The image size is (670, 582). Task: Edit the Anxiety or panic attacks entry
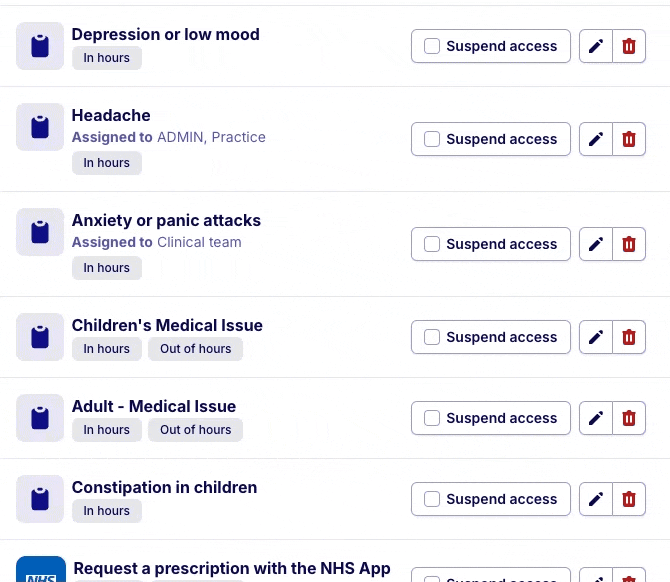coord(596,244)
